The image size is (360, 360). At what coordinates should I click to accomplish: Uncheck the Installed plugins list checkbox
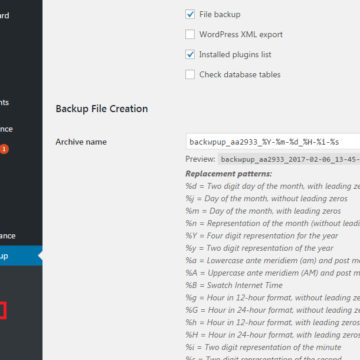(x=190, y=54)
